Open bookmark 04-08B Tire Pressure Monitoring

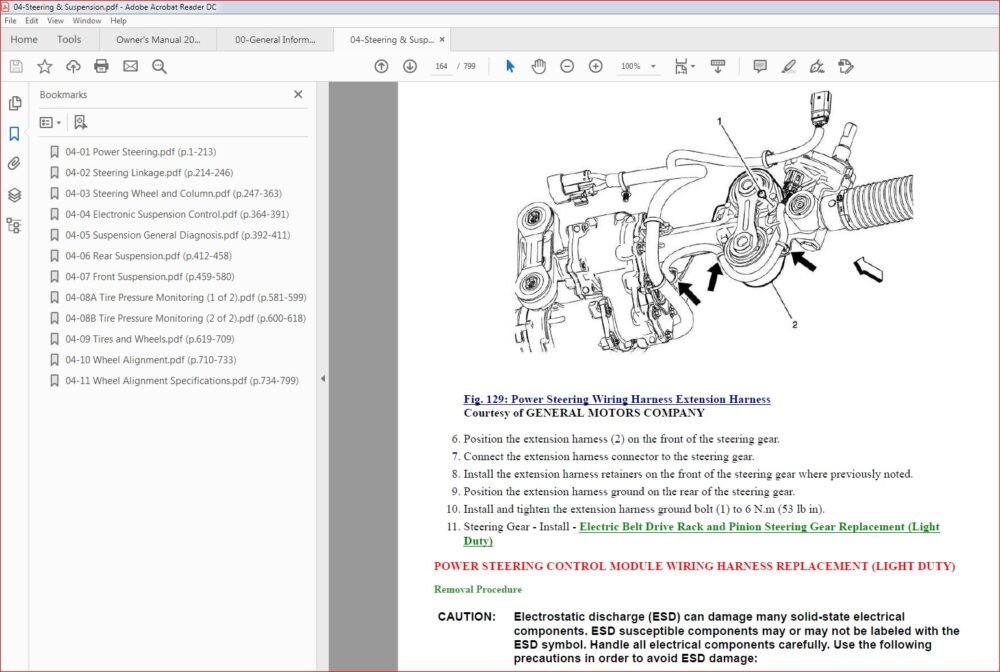[185, 318]
